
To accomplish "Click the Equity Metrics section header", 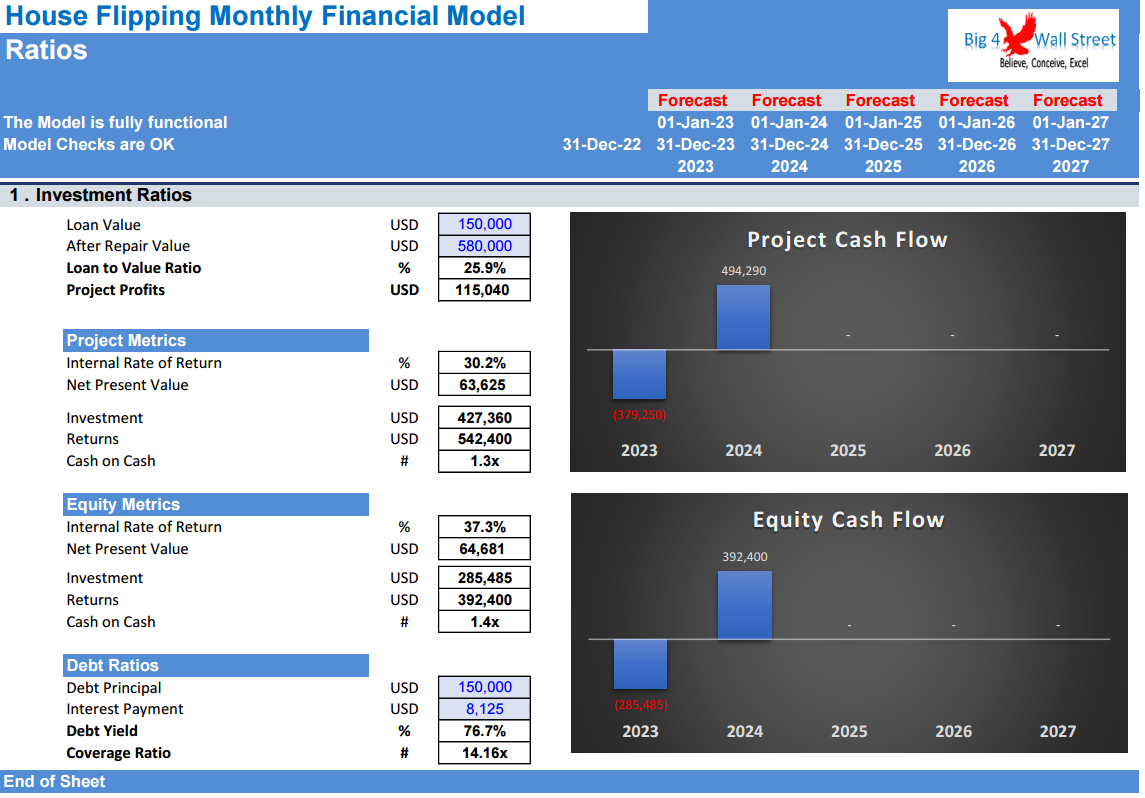I will (x=215, y=504).
